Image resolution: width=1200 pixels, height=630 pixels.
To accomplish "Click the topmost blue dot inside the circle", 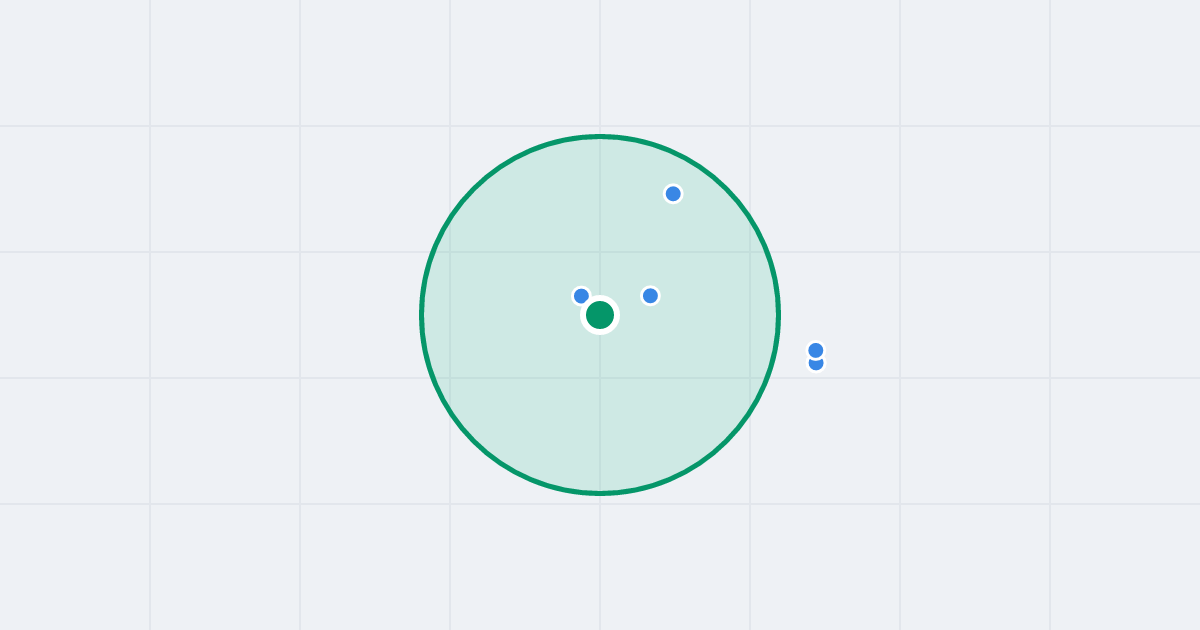I will tap(673, 194).
